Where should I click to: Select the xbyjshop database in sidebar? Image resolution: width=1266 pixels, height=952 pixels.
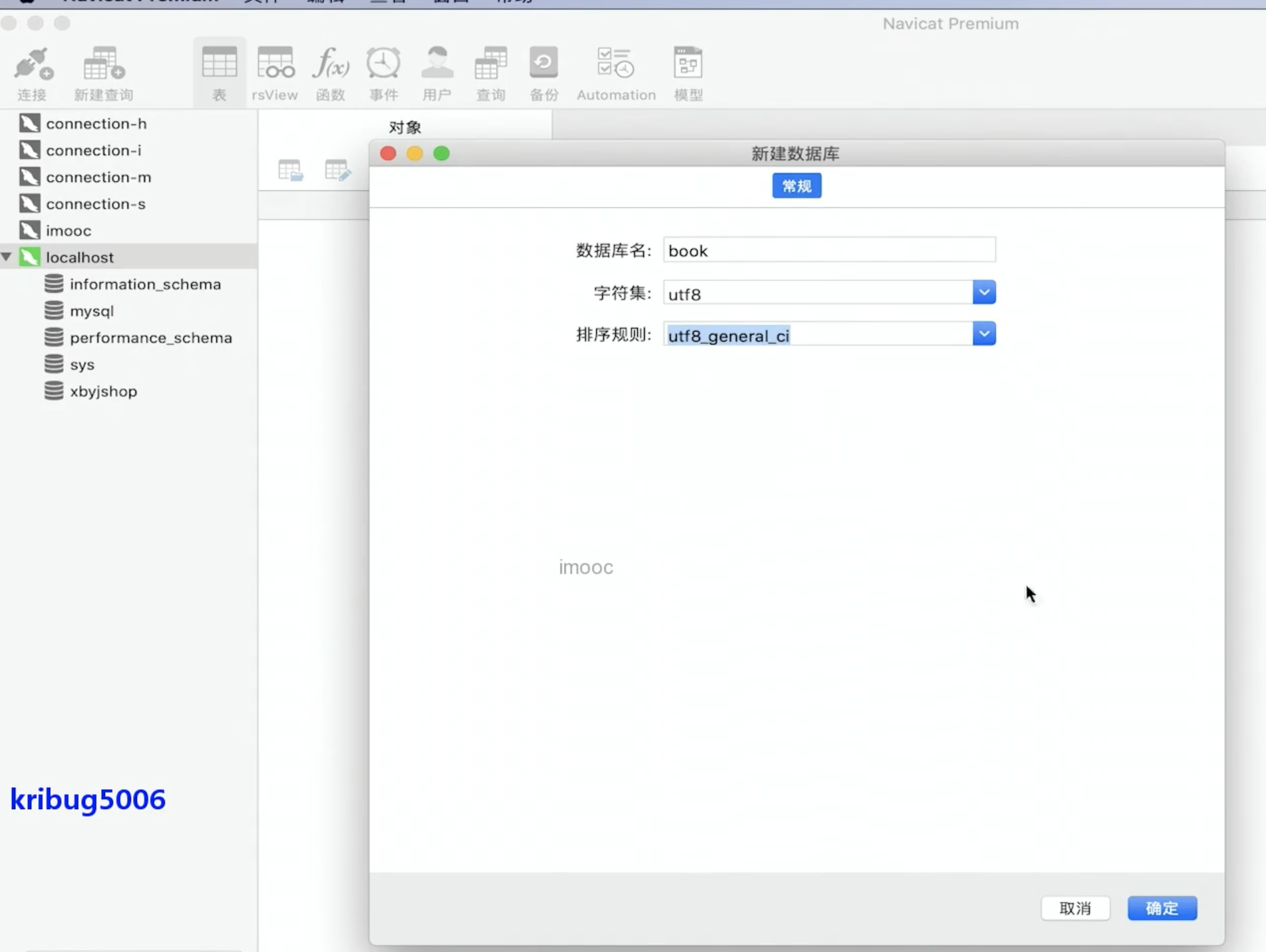103,391
